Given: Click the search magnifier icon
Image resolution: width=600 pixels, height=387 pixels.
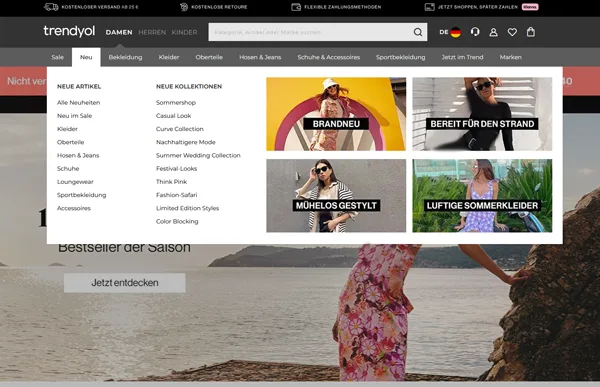Looking at the screenshot, I should tap(418, 32).
